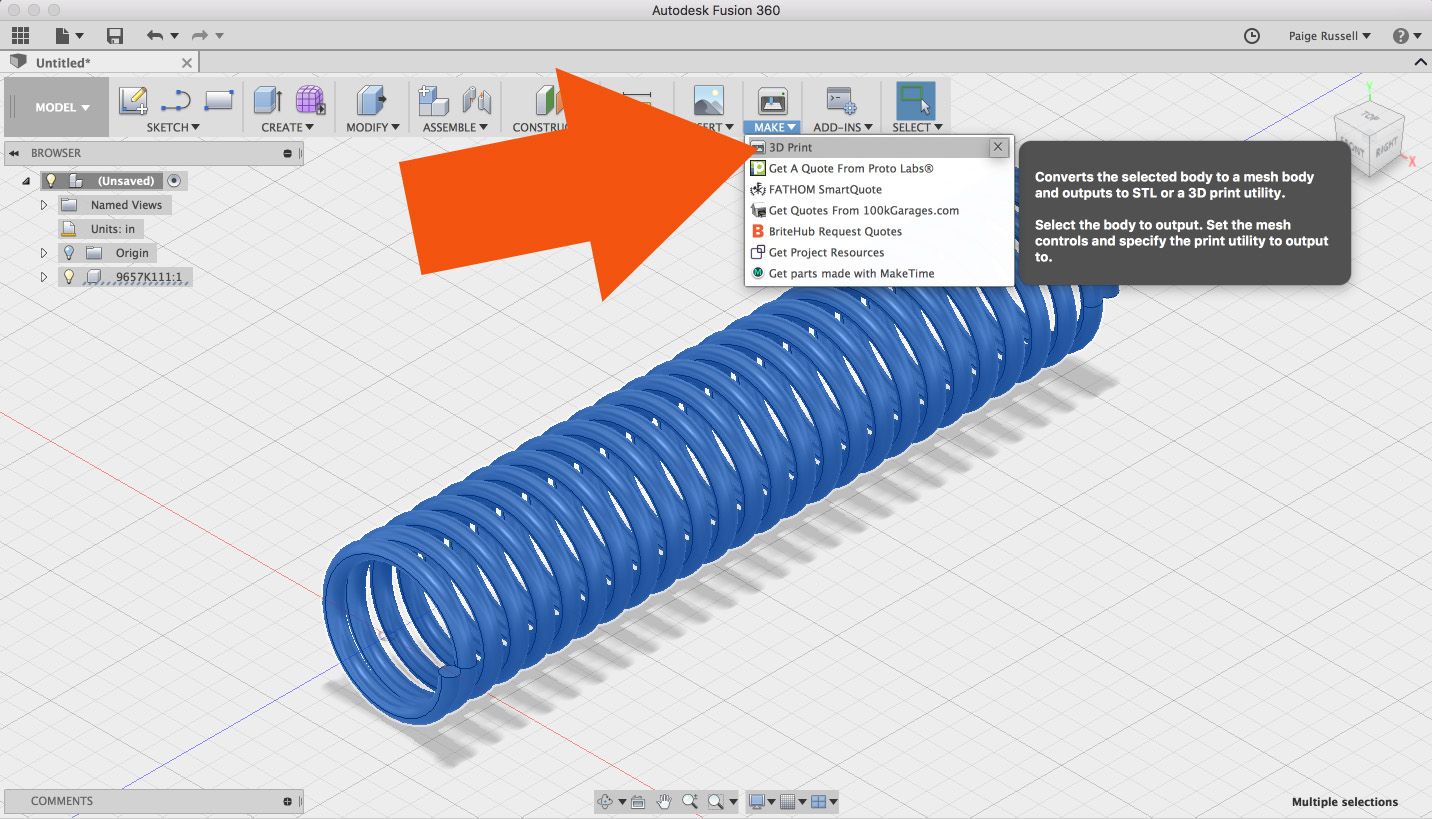The image size is (1433, 819).
Task: Click the Scripts and Add-Ins icon
Action: tap(839, 101)
